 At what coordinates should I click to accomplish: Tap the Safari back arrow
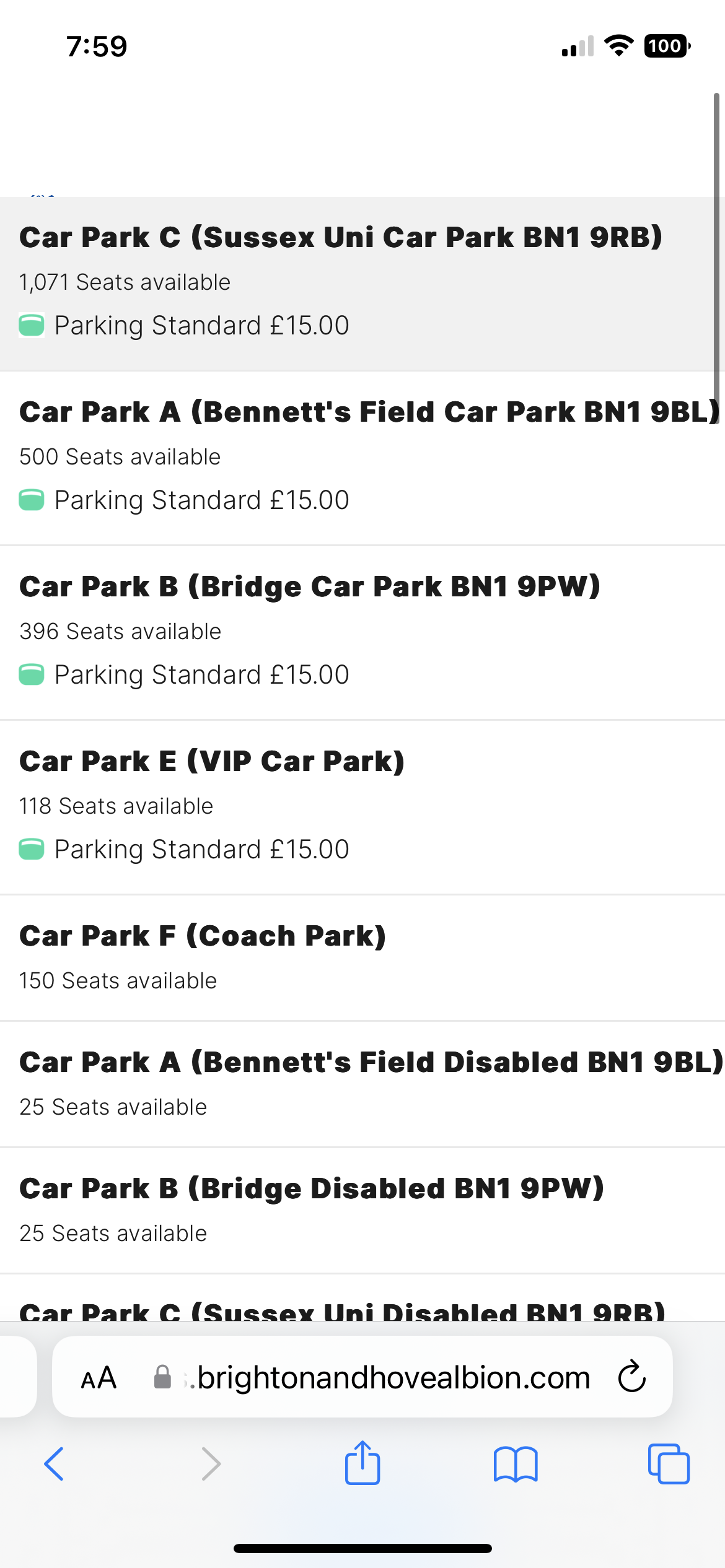pyautogui.click(x=54, y=1464)
